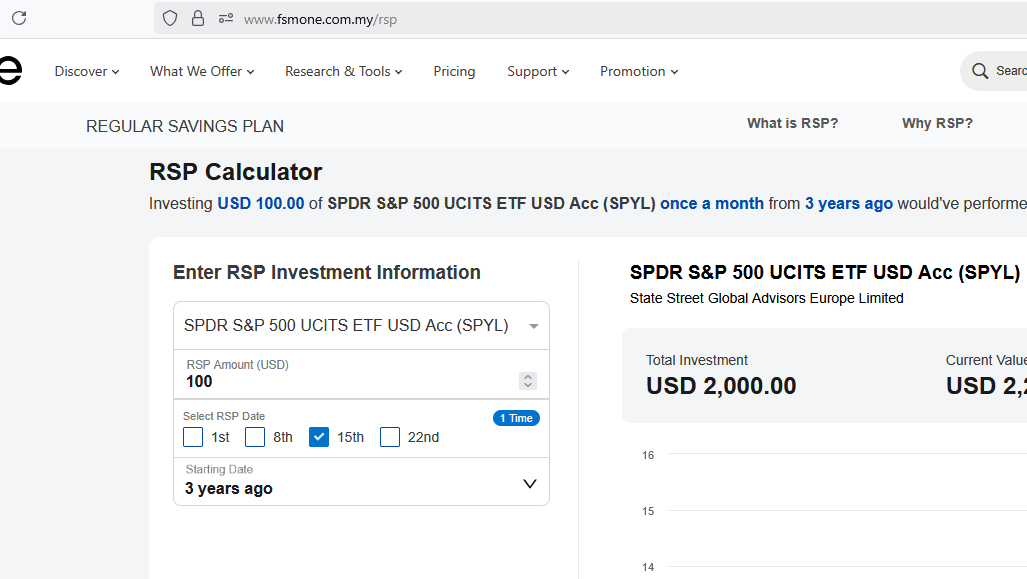Expand the Discover menu
This screenshot has width=1027, height=579.
tap(87, 71)
